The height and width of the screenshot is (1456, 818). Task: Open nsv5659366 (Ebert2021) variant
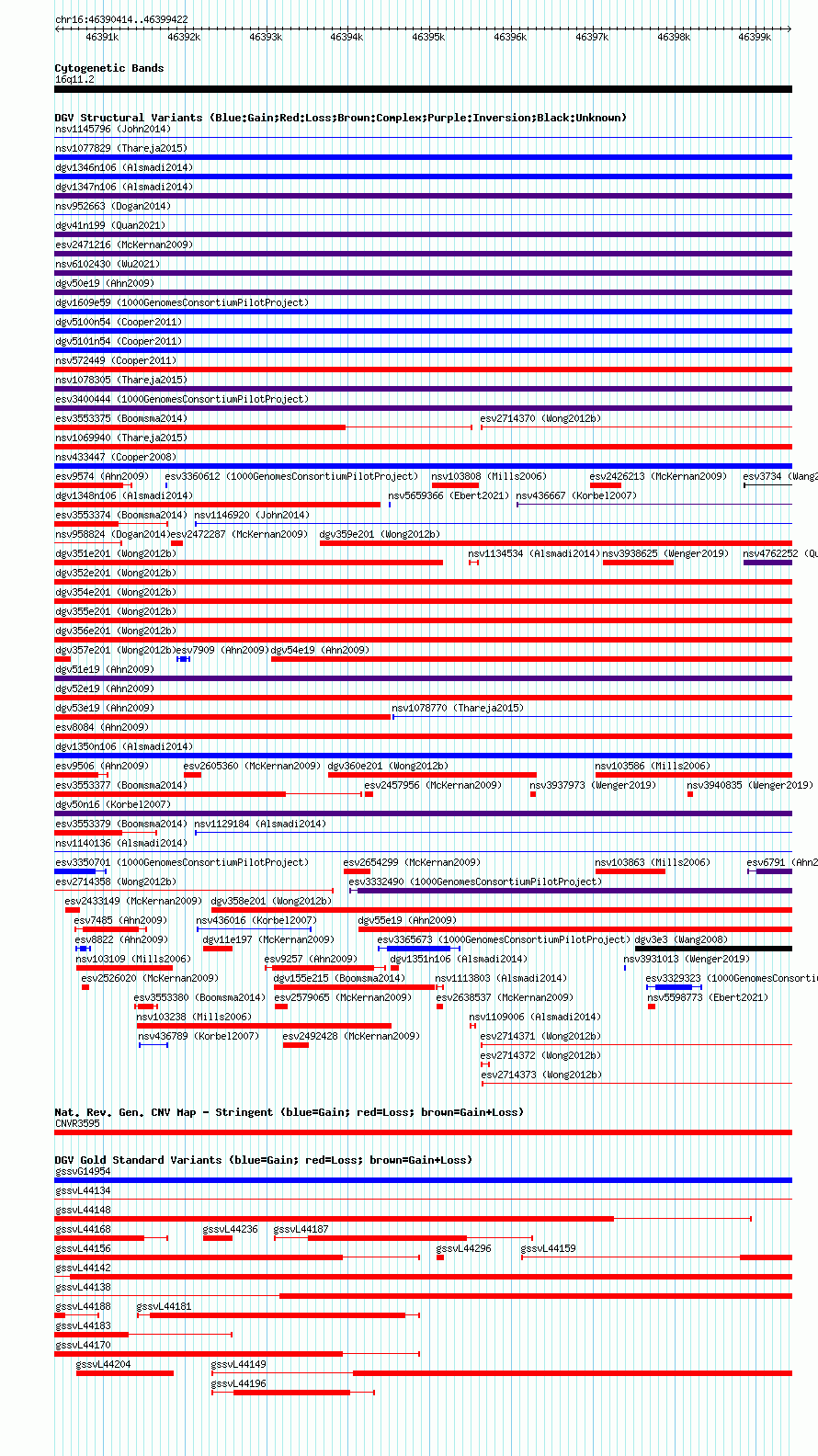click(x=449, y=495)
